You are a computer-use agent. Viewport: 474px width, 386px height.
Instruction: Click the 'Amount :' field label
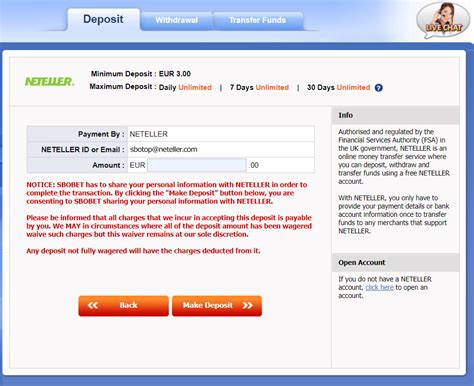tap(108, 165)
